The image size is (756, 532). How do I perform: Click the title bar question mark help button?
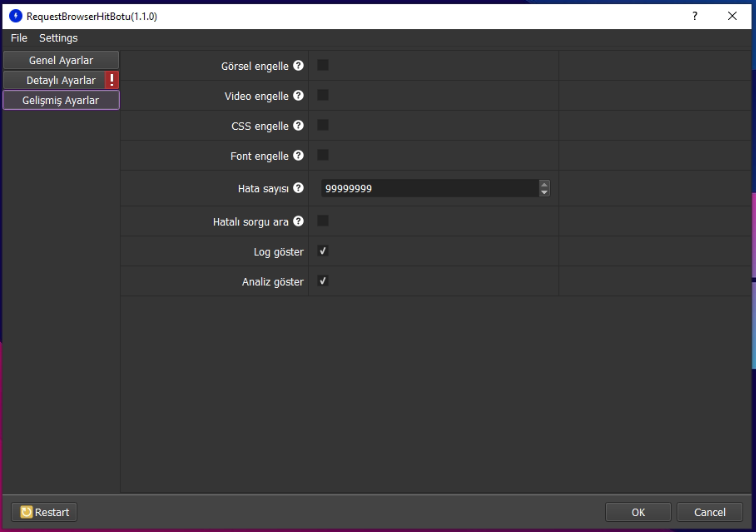(695, 16)
